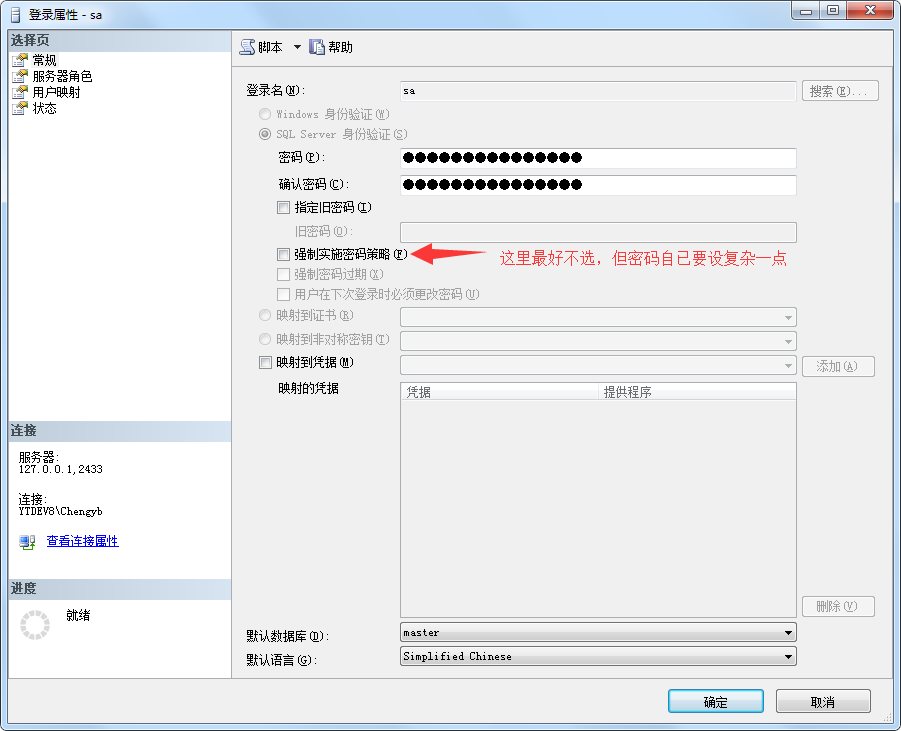Go to the 状态 page
The height and width of the screenshot is (731, 901).
[x=44, y=108]
